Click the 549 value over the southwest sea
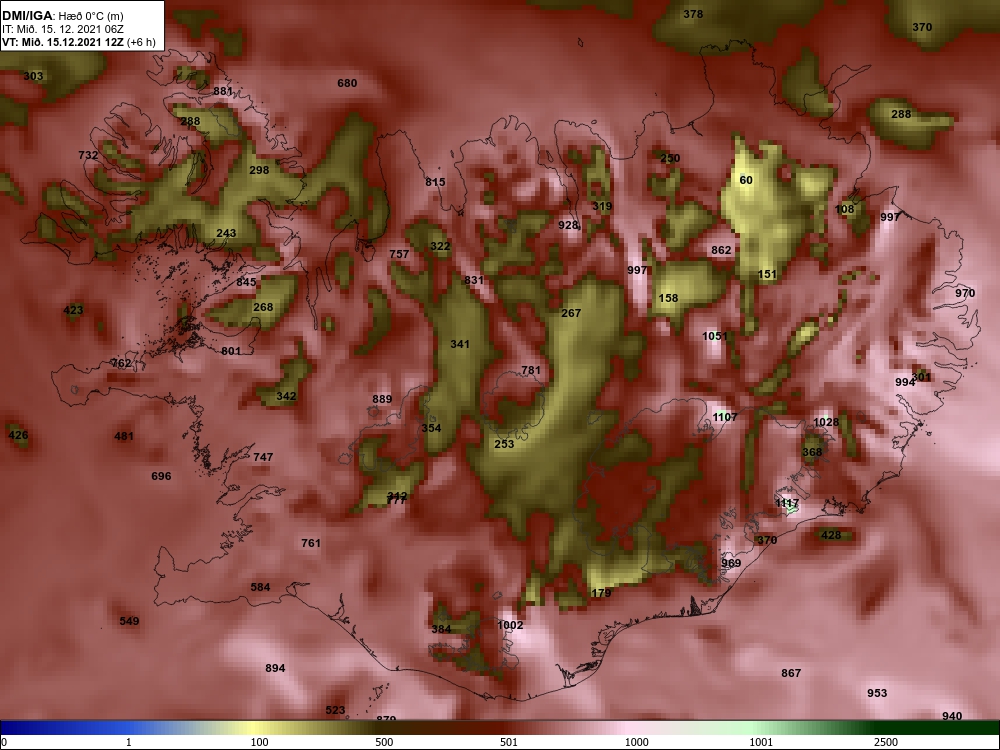This screenshot has height=750, width=1000. coord(129,621)
